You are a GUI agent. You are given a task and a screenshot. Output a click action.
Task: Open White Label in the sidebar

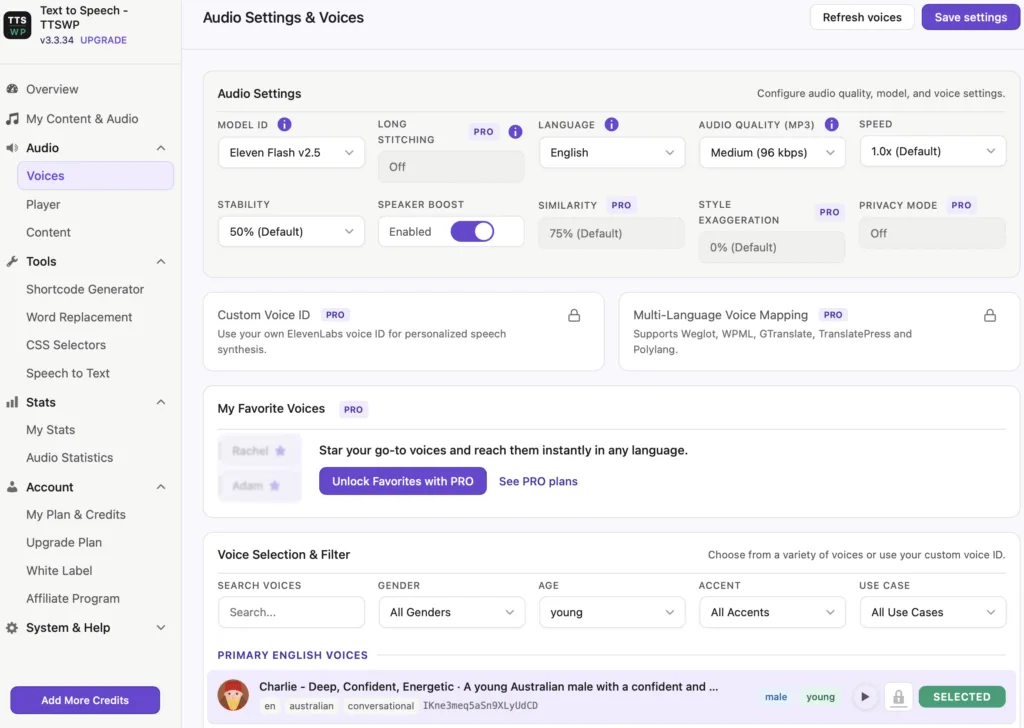(x=59, y=571)
